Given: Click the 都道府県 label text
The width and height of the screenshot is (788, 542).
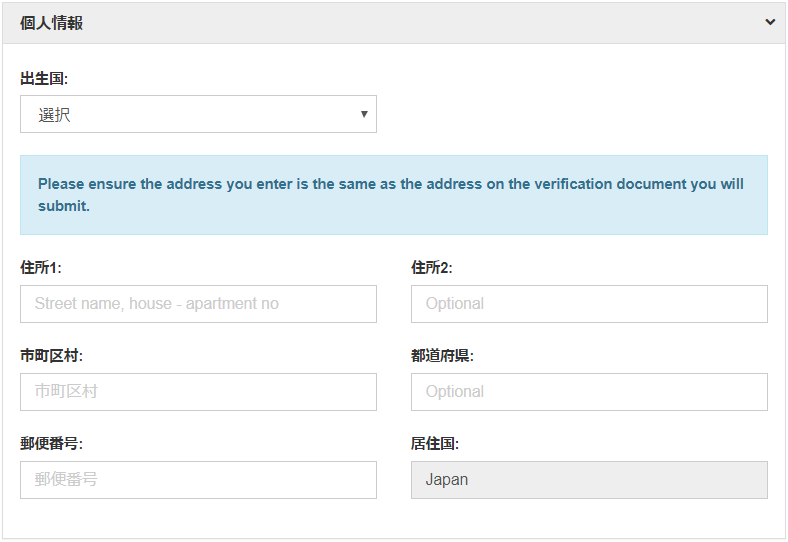Looking at the screenshot, I should pyautogui.click(x=442, y=356).
